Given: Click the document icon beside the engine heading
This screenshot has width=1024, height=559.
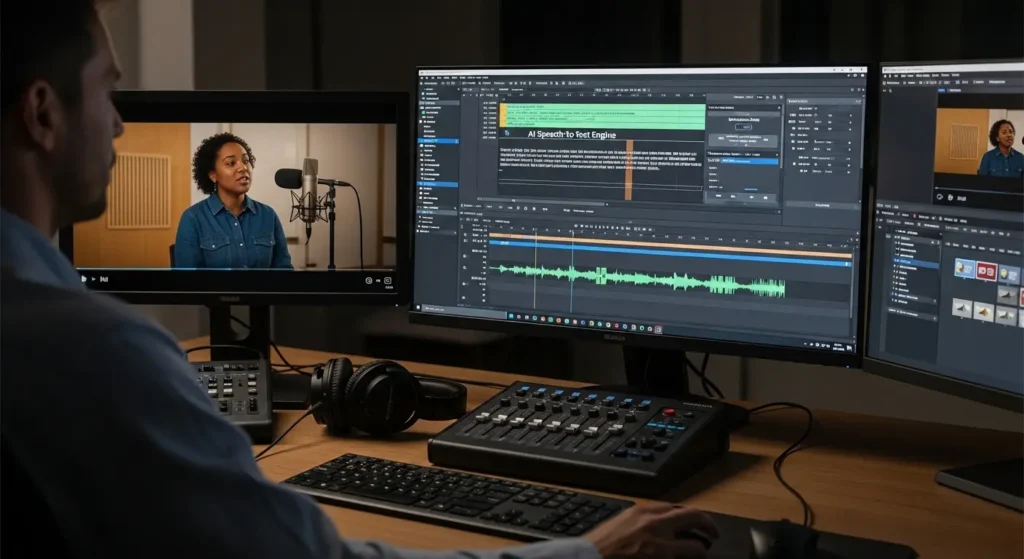Looking at the screenshot, I should point(506,133).
